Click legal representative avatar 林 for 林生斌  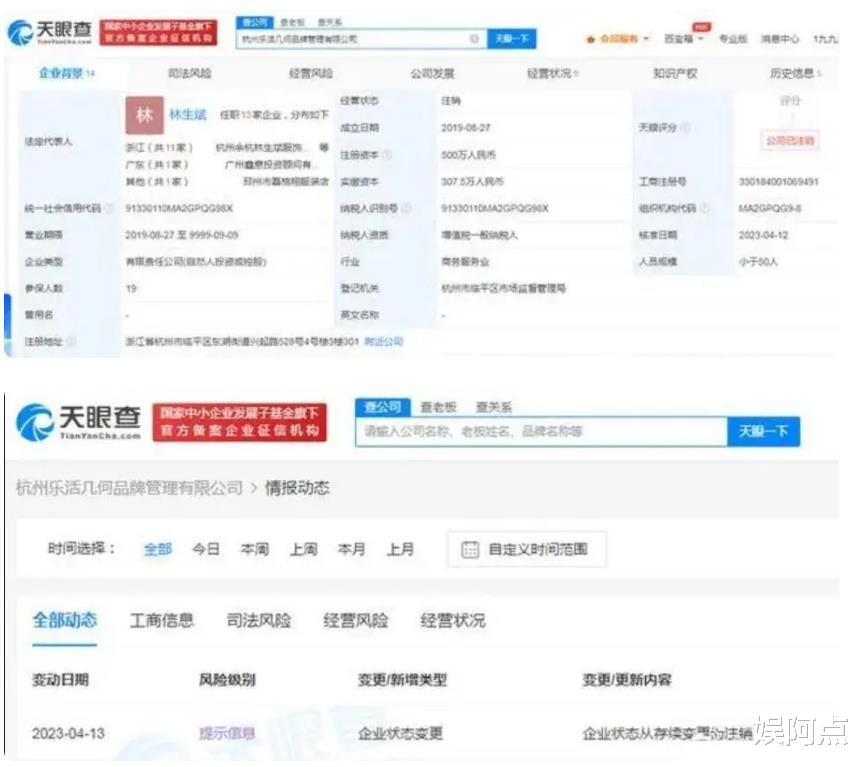146,116
